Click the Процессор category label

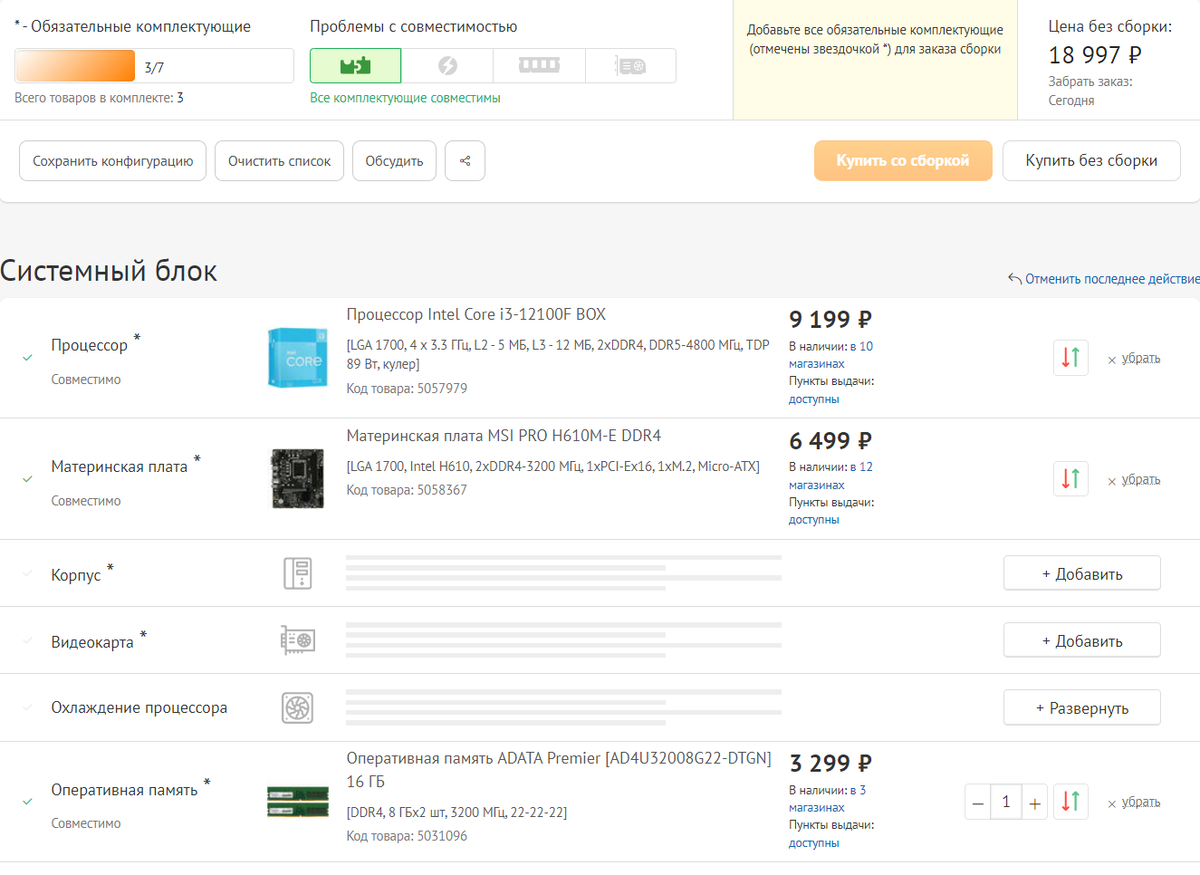coord(90,345)
